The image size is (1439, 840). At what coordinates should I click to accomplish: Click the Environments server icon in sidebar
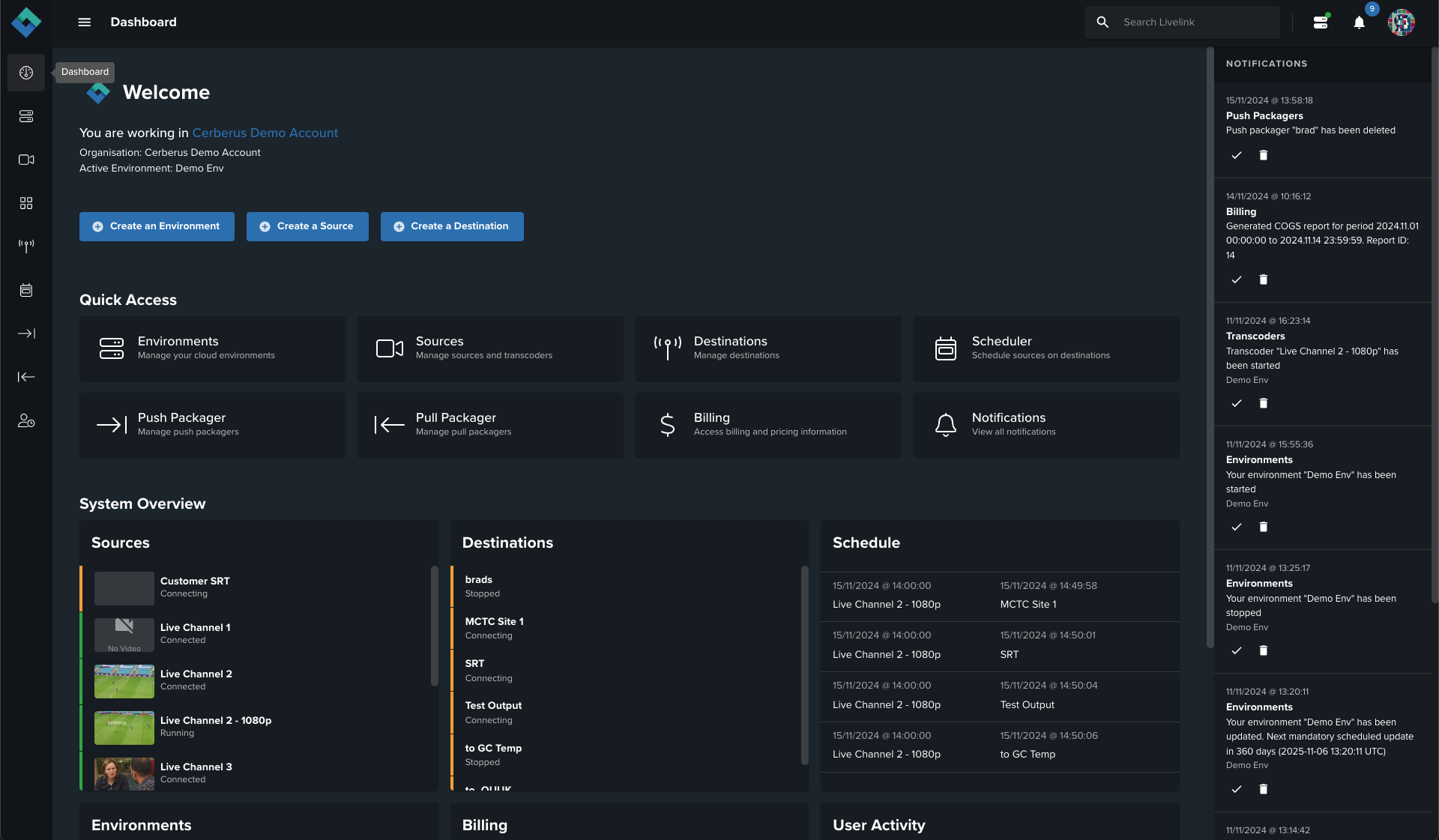coord(26,116)
